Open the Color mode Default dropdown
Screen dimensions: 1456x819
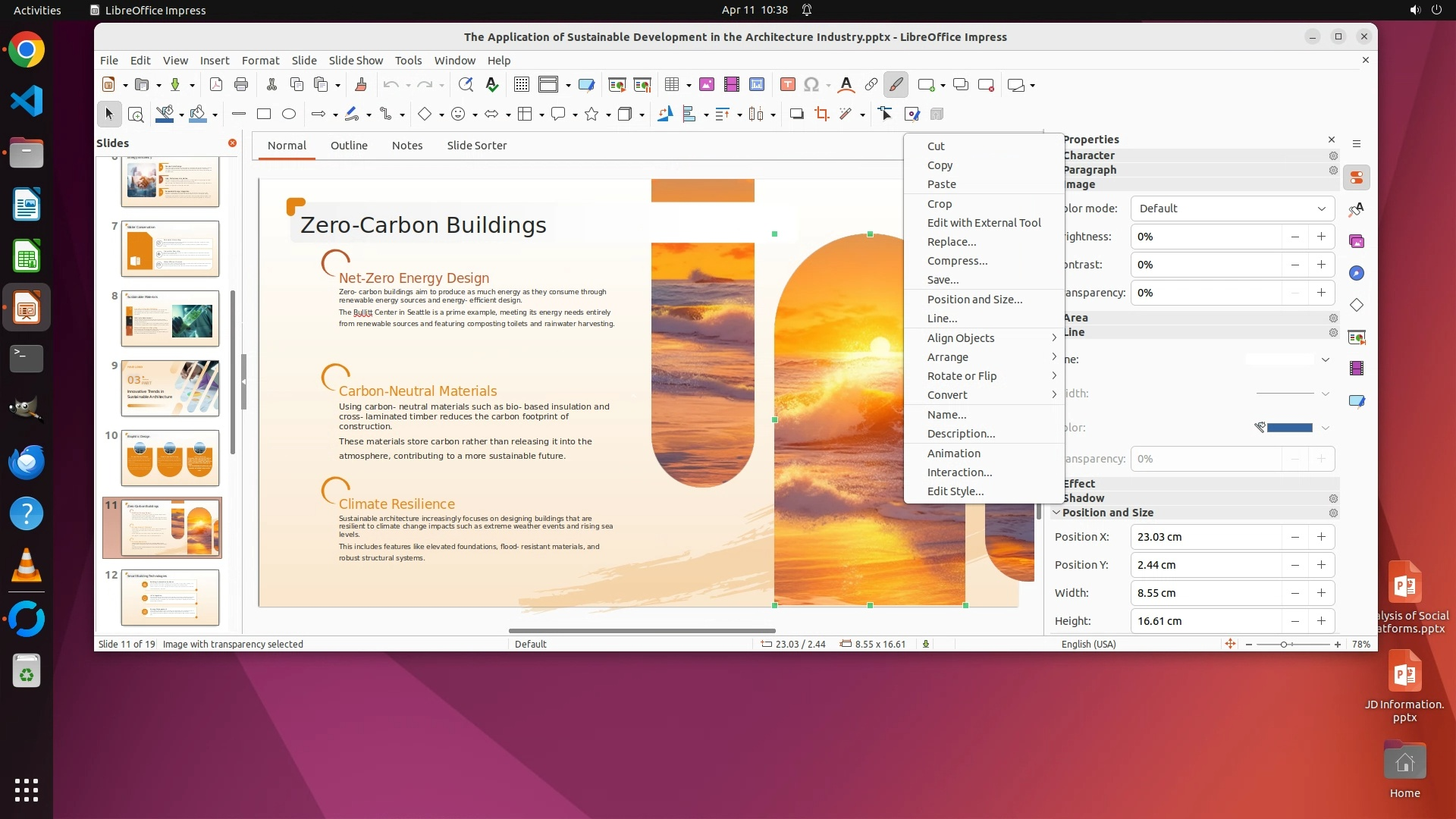(x=1232, y=209)
